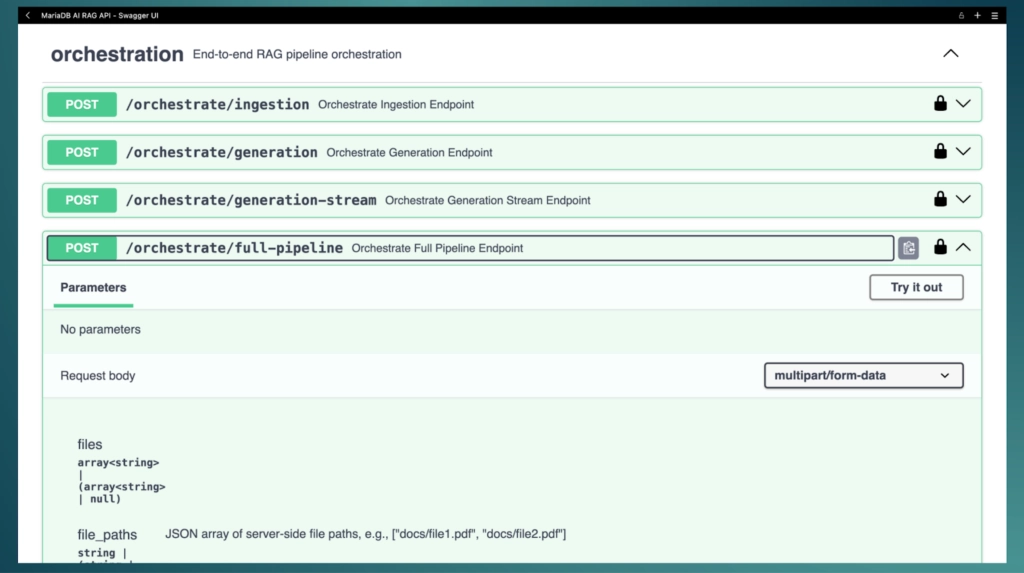Click the lock icon for /orchestrate/ingestion

click(x=940, y=104)
